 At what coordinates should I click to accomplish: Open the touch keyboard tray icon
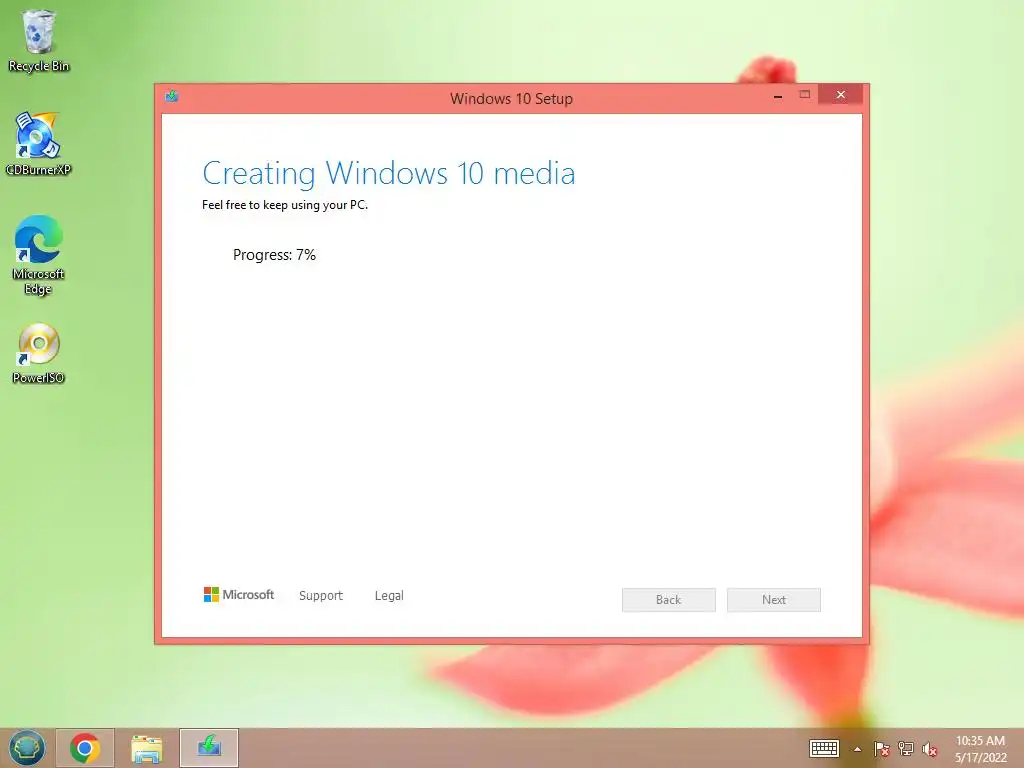pos(824,748)
